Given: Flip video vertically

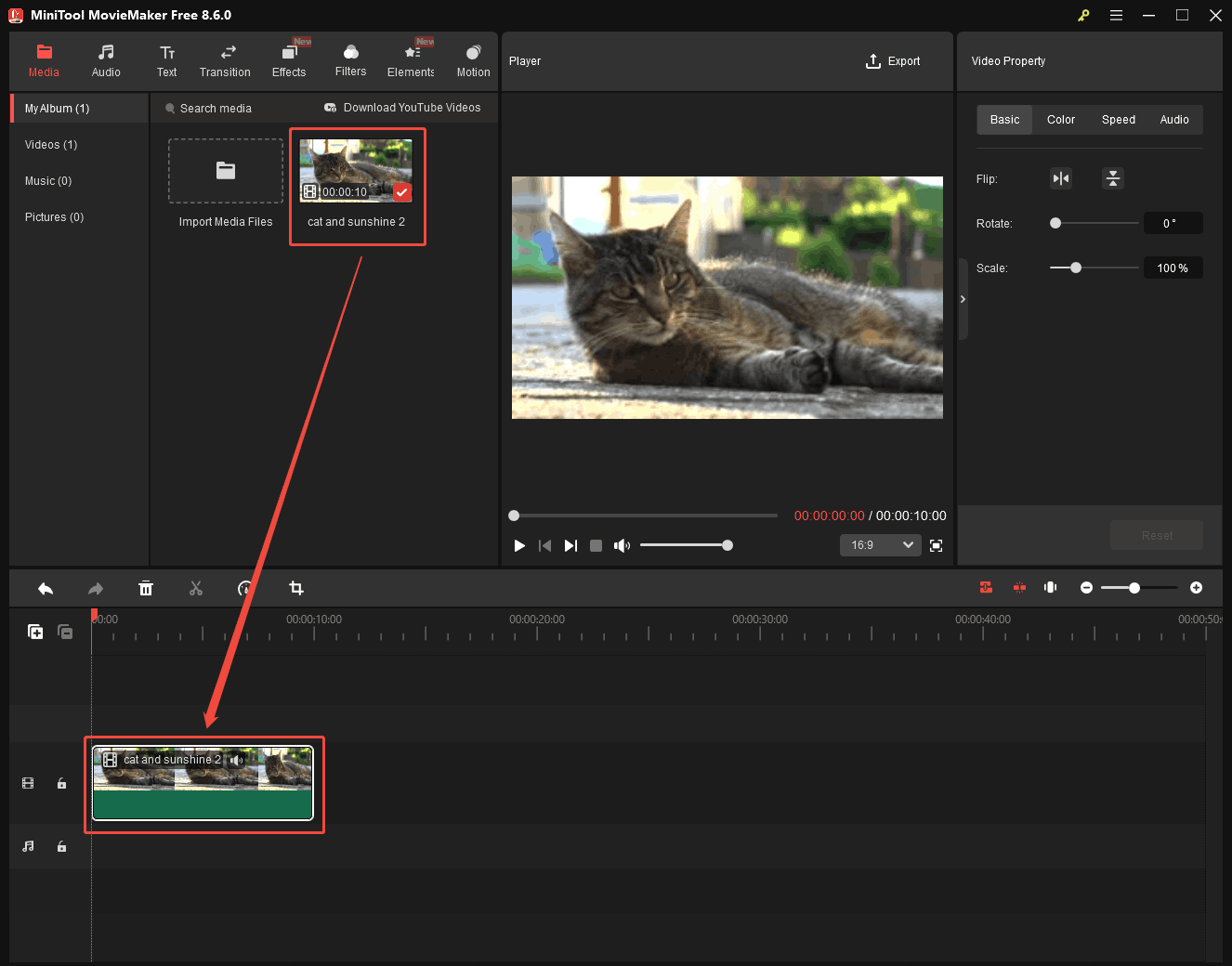Looking at the screenshot, I should pos(1113,178).
